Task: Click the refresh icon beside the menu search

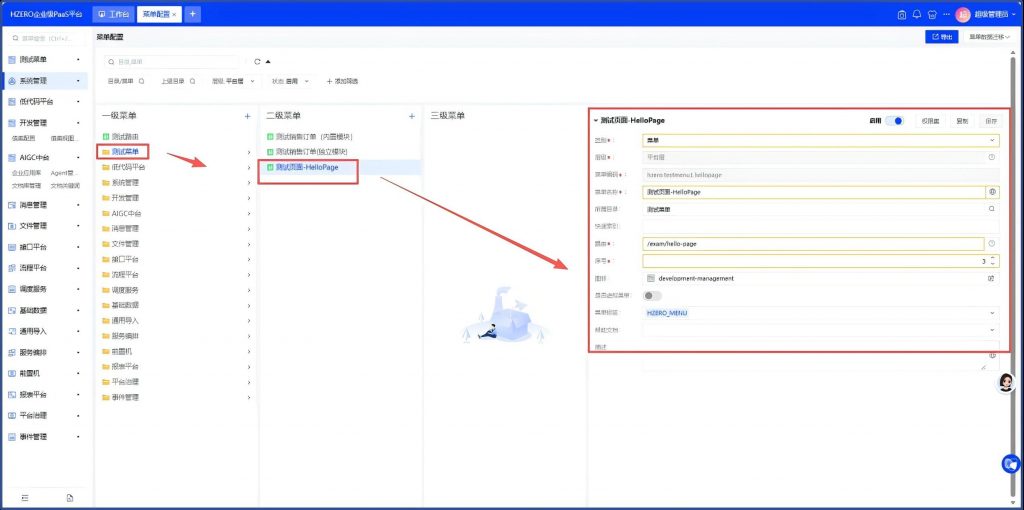Action: pos(257,62)
